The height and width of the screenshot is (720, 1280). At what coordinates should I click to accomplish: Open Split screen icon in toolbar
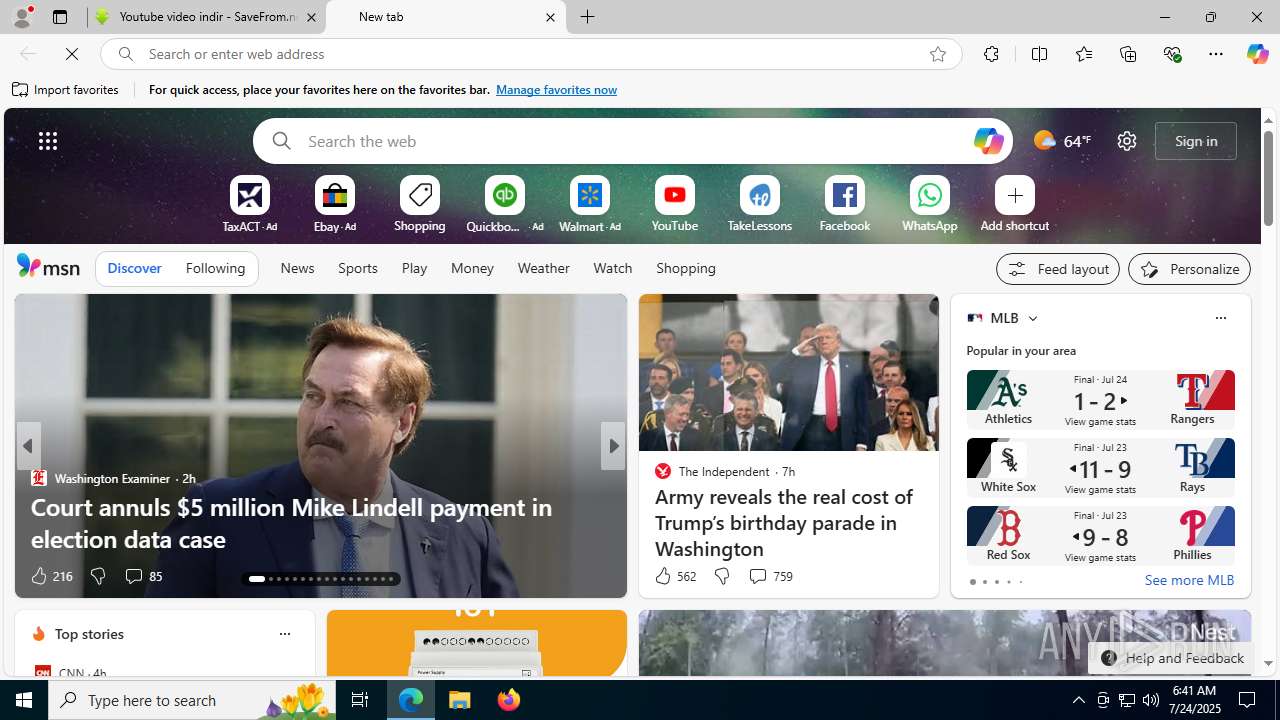(1039, 54)
